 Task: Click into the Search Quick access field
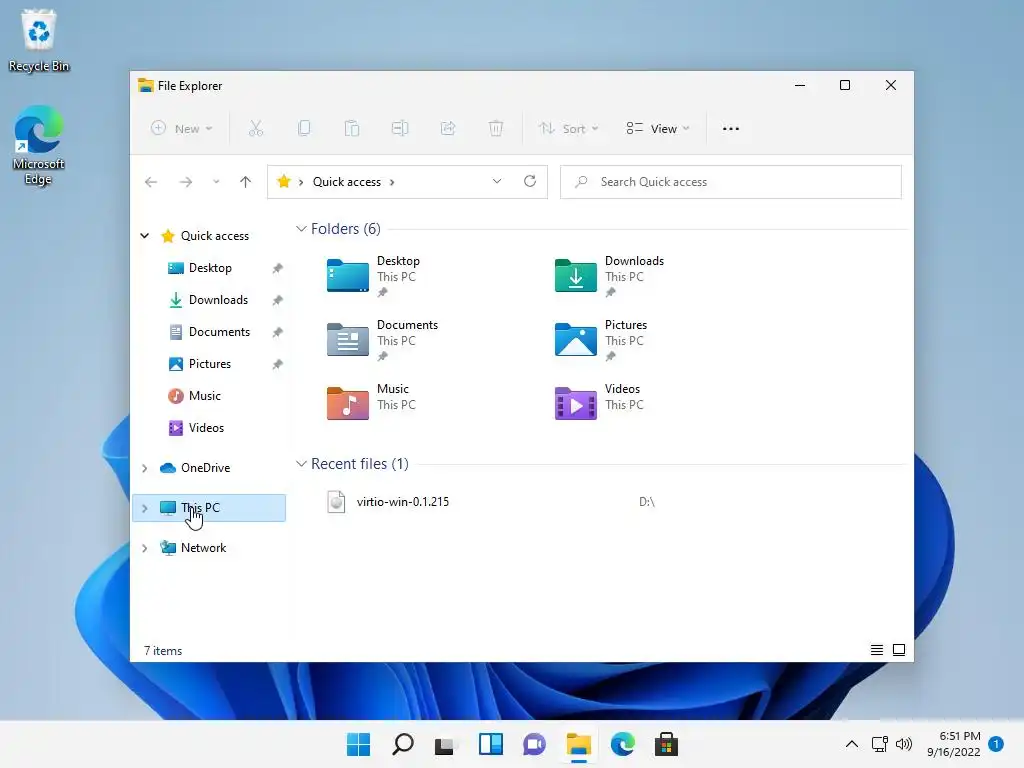click(730, 182)
